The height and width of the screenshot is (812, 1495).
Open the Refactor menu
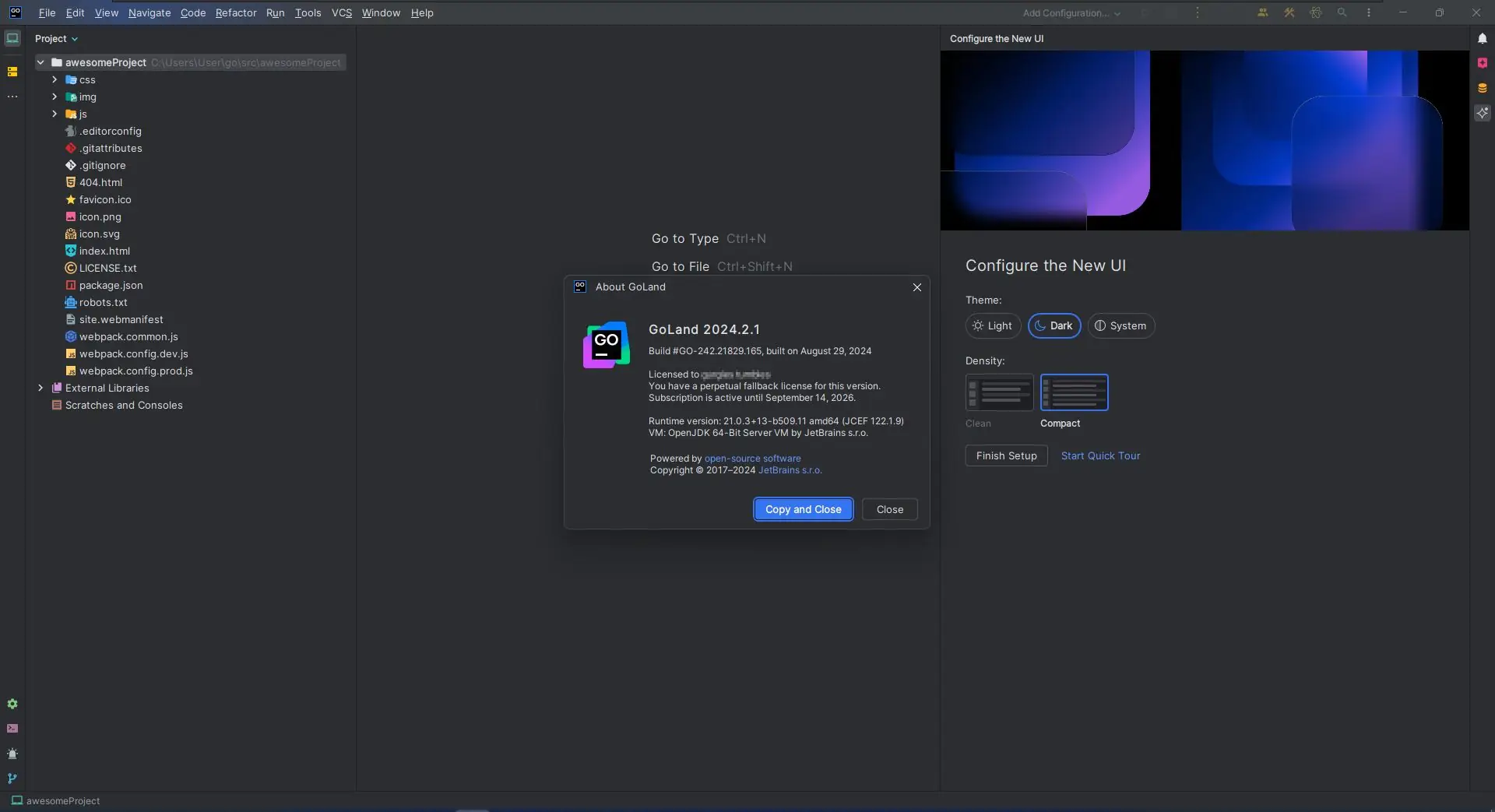(x=236, y=12)
